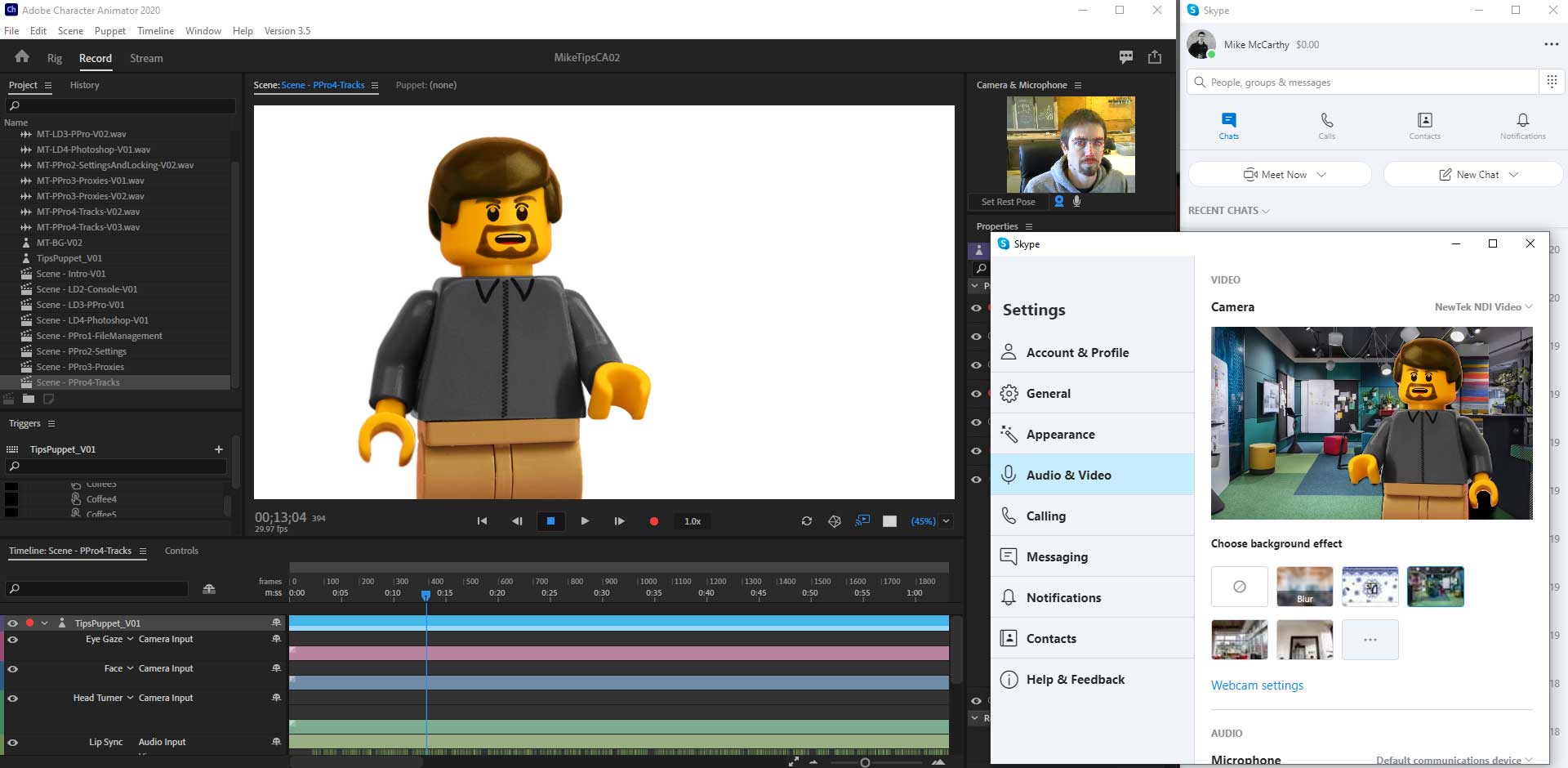The image size is (1568, 768).
Task: Switch to Stream workspace
Action: (x=146, y=58)
